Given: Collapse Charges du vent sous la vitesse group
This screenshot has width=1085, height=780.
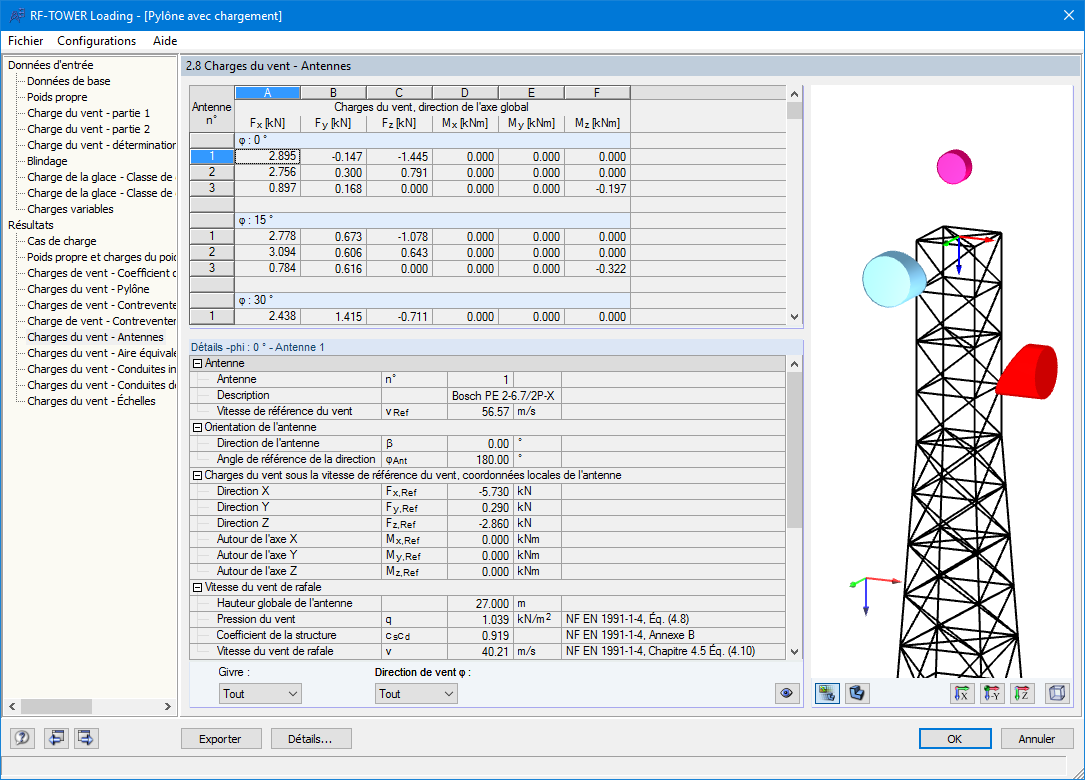Looking at the screenshot, I should [x=197, y=475].
